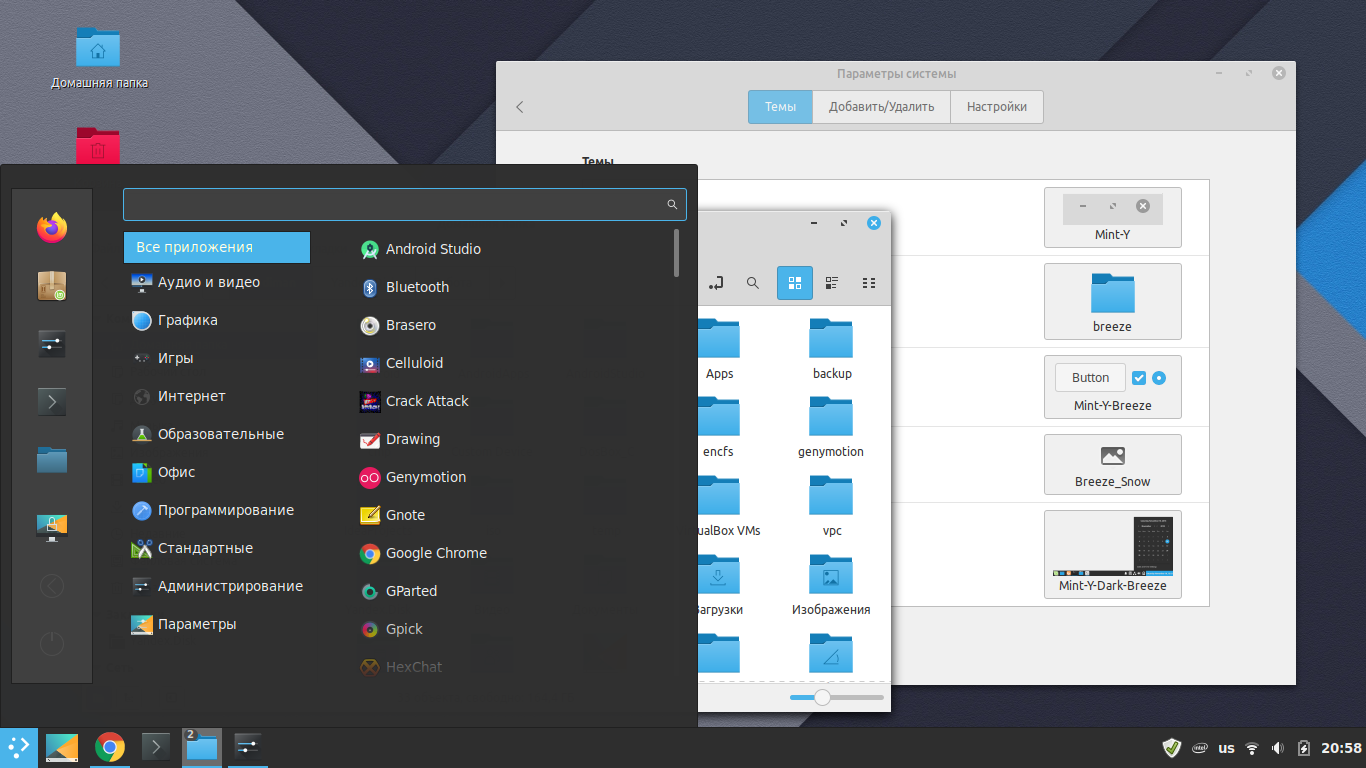This screenshot has width=1366, height=768.
Task: Open GParted partition editor
Action: click(398, 591)
